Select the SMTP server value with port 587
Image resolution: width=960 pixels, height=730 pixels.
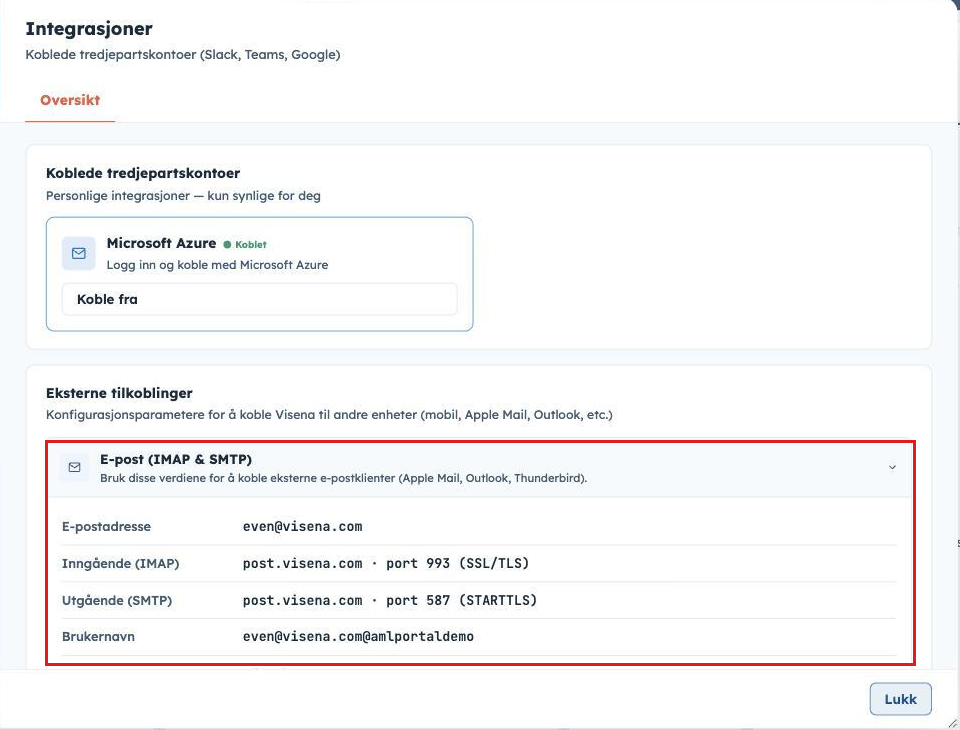[389, 600]
